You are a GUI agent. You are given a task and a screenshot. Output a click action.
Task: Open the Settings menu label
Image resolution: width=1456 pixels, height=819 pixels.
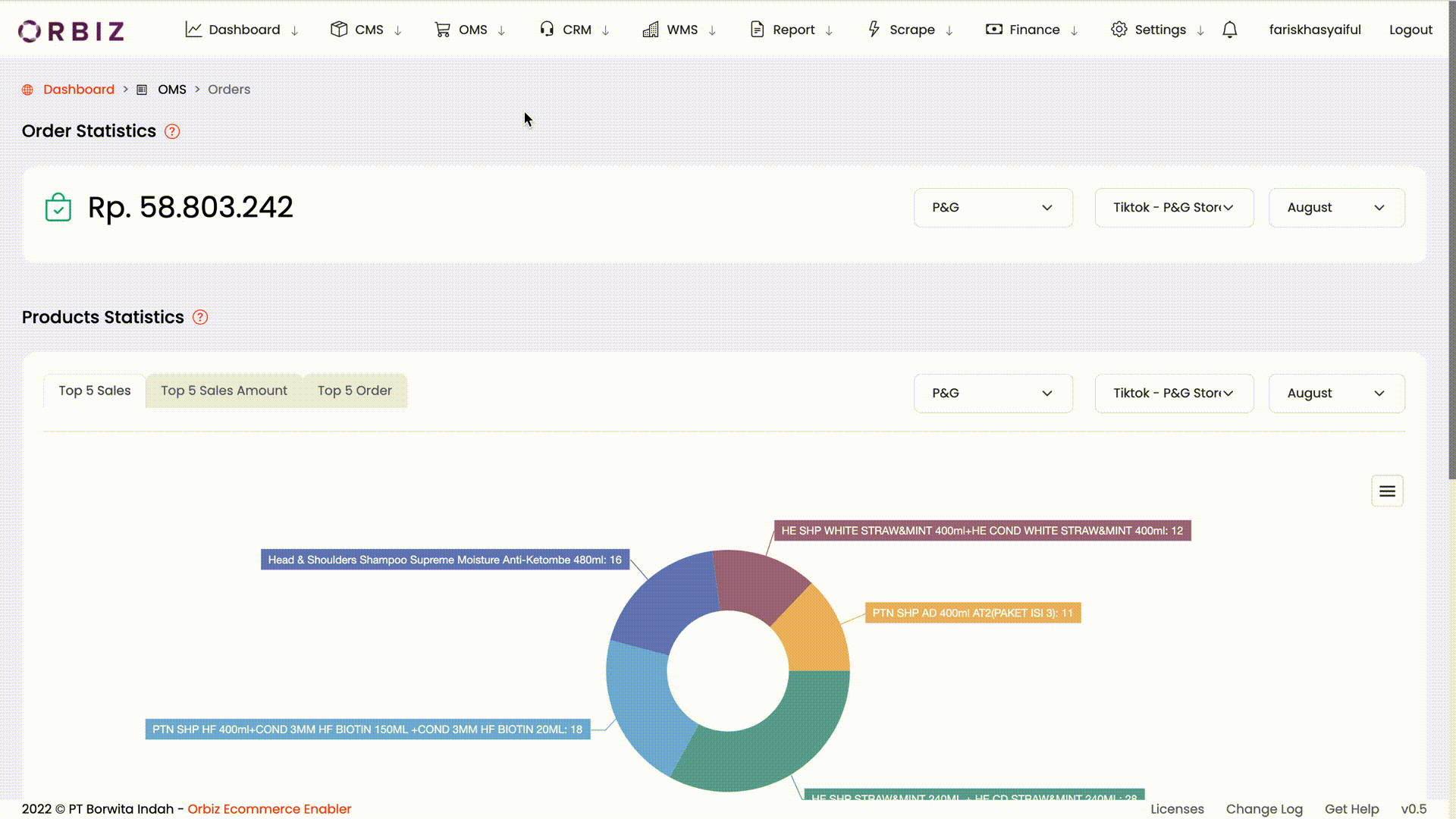(1160, 30)
